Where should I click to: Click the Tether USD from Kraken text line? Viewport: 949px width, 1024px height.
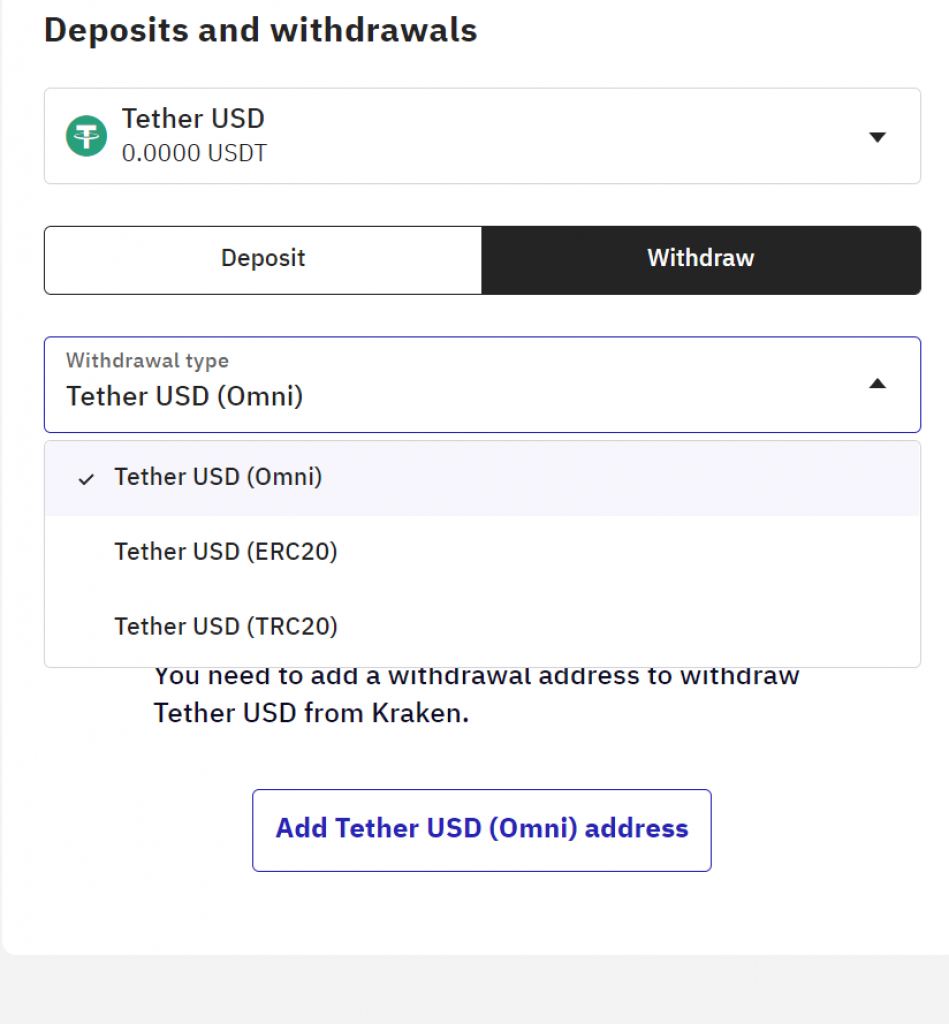click(311, 713)
